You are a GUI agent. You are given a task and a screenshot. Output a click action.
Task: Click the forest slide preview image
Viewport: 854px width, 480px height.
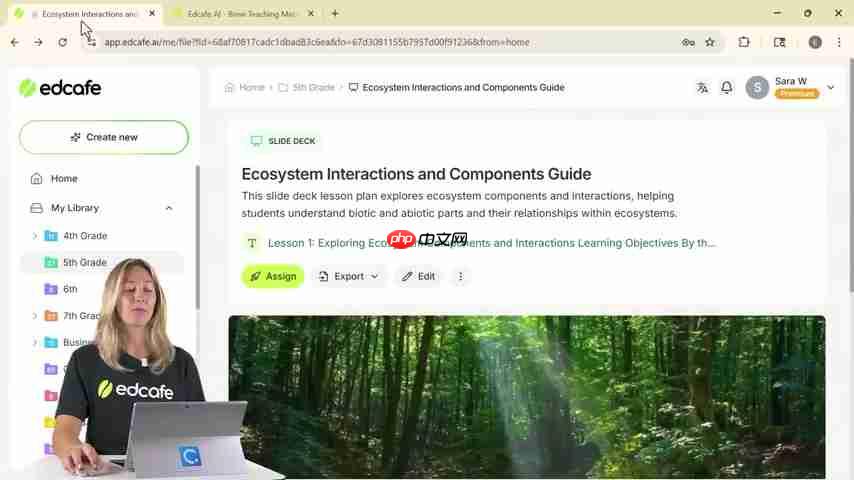[527, 397]
